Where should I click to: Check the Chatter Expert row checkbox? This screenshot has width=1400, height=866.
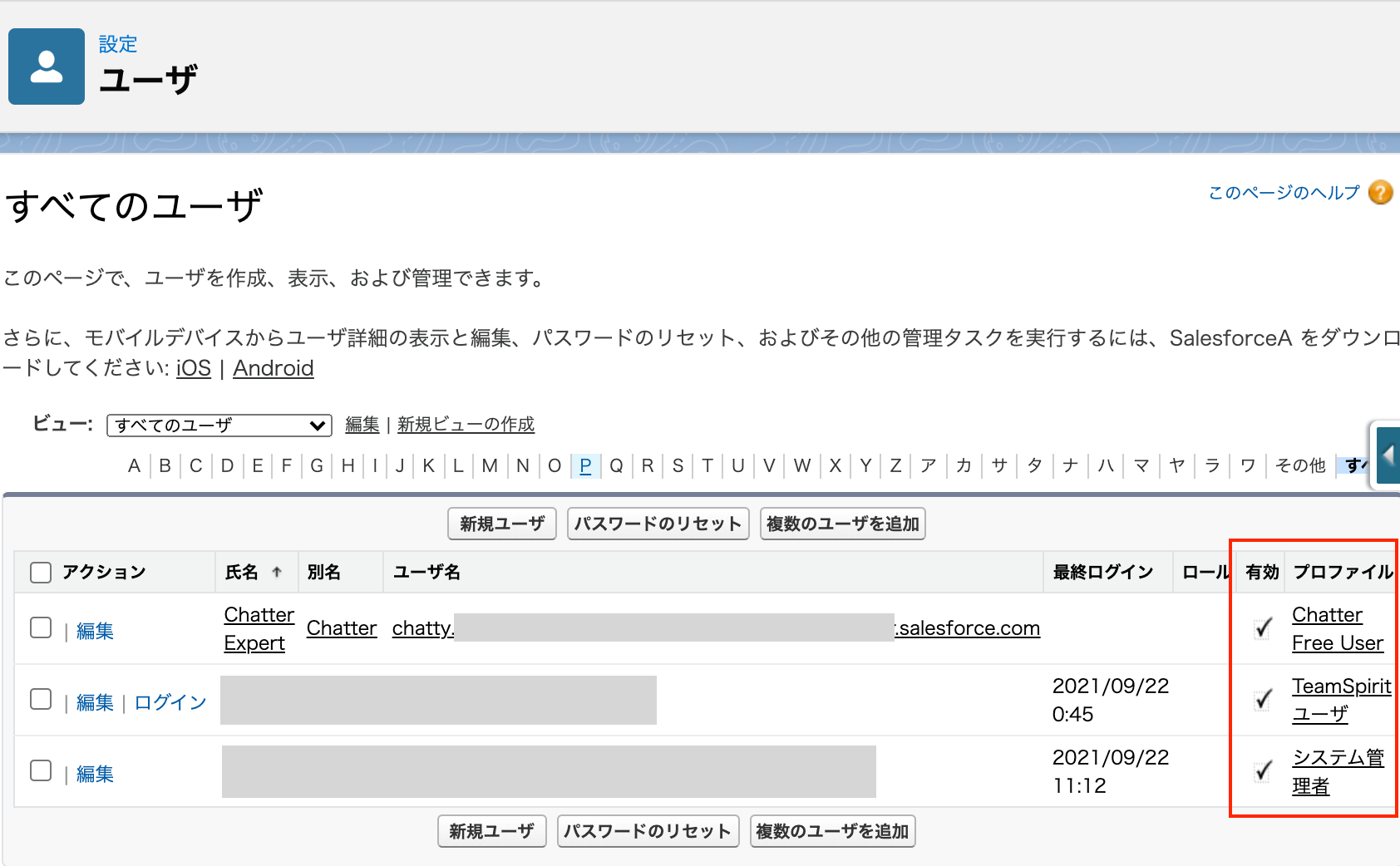tap(41, 627)
